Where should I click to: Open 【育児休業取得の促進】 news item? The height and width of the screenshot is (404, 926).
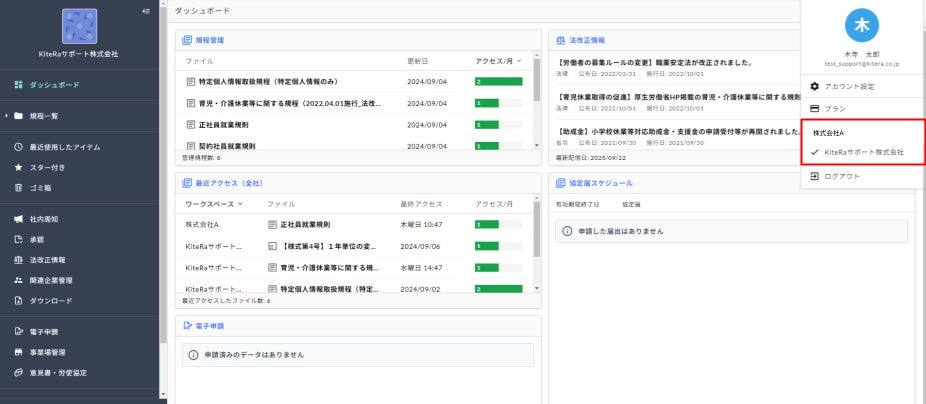tap(678, 96)
